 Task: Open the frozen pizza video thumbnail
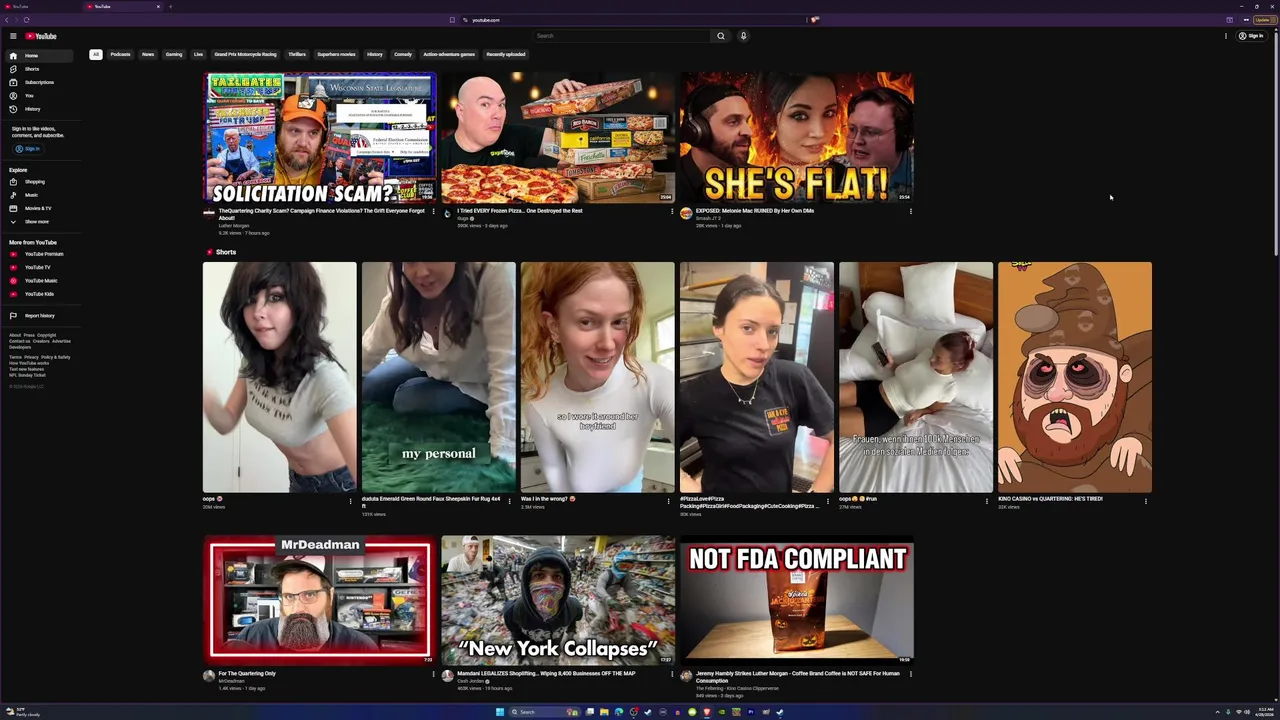pos(558,137)
